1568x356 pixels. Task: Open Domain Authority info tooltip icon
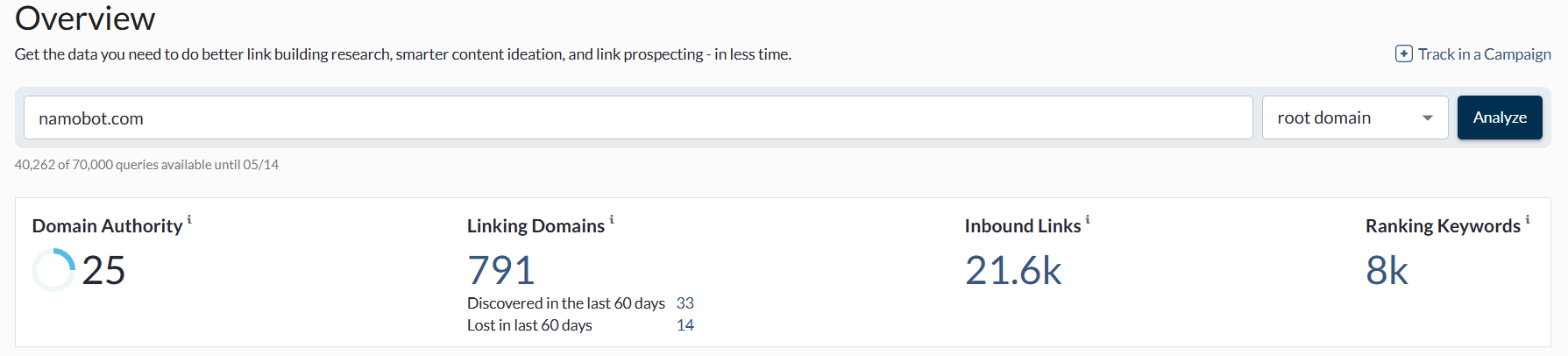click(x=189, y=219)
